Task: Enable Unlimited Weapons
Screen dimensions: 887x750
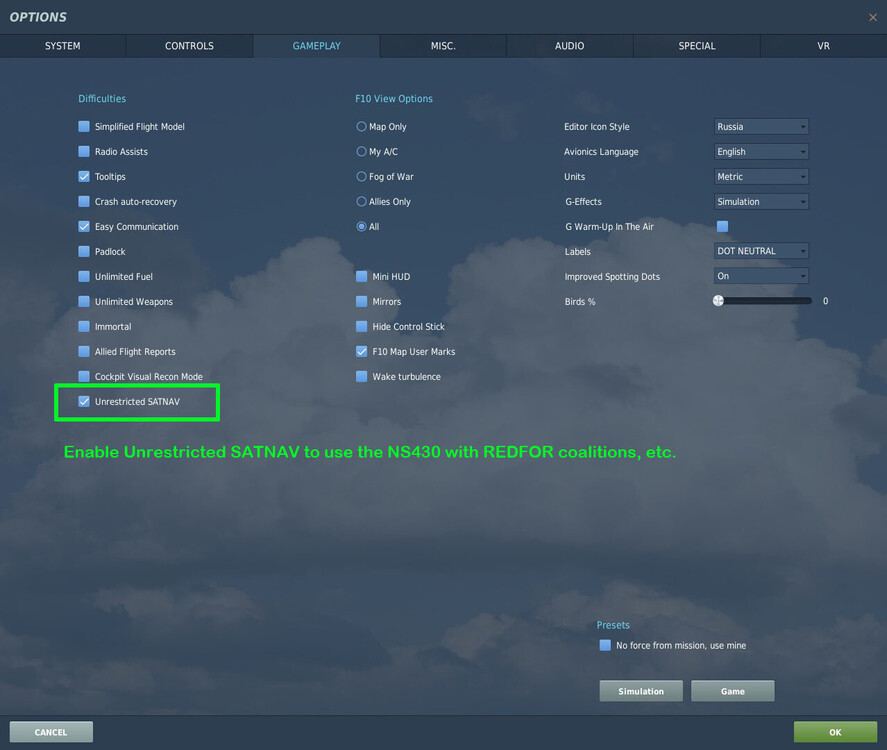Action: coord(84,301)
